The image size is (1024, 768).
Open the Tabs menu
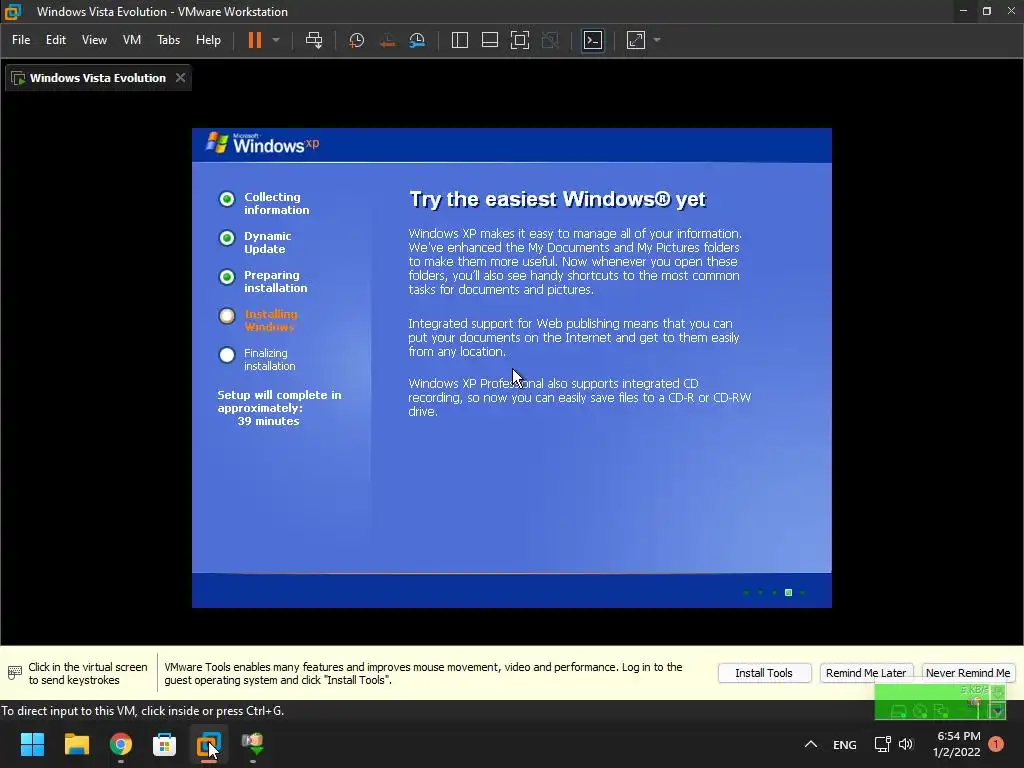[168, 40]
